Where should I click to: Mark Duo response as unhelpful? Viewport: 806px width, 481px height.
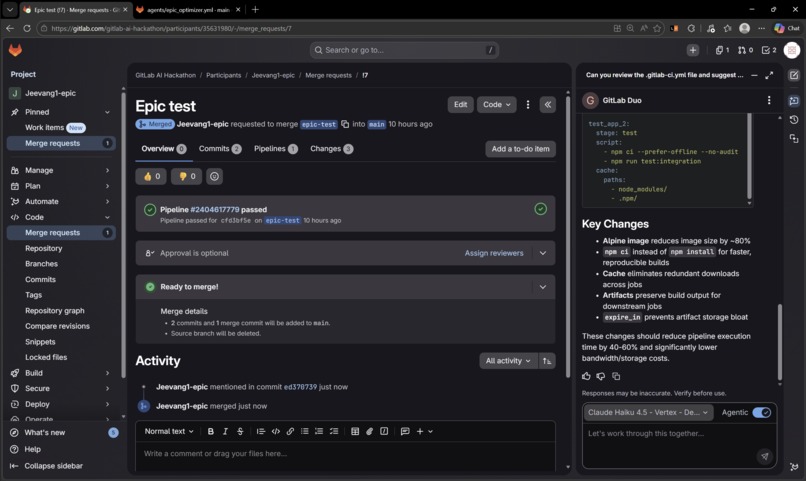pos(600,376)
